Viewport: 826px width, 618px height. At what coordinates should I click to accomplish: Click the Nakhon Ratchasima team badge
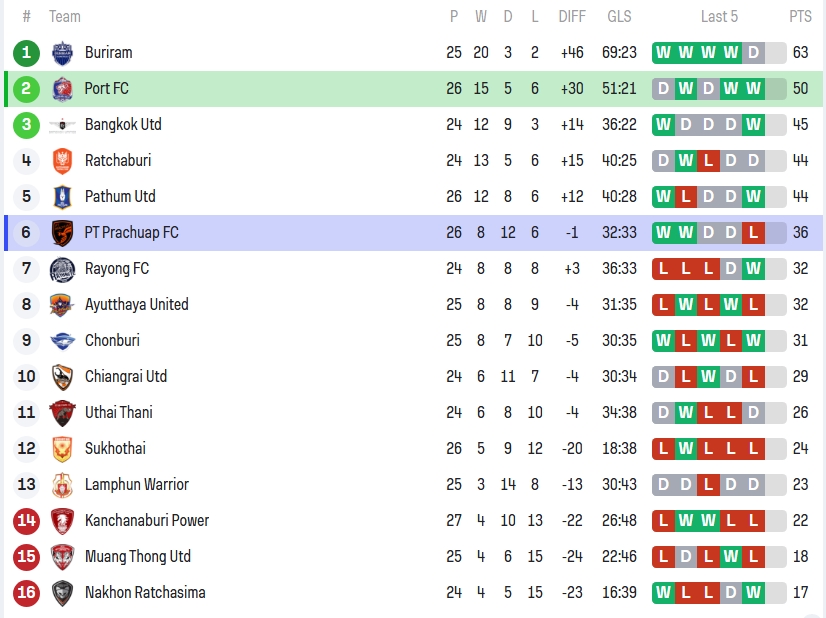(62, 593)
